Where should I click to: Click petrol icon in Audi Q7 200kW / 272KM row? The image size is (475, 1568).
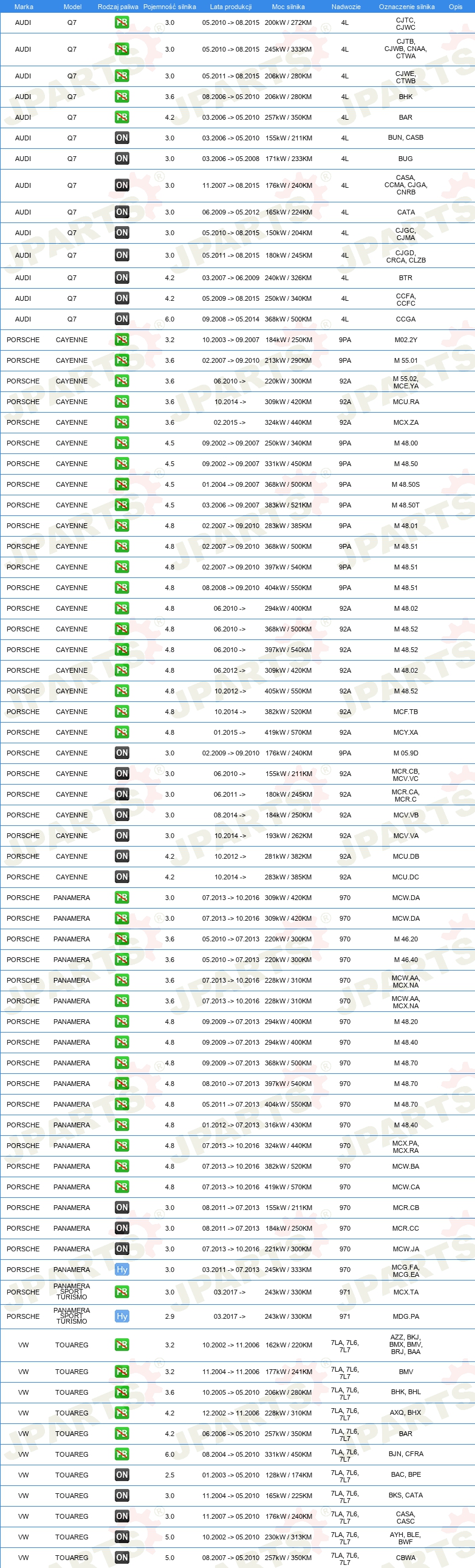click(x=121, y=22)
